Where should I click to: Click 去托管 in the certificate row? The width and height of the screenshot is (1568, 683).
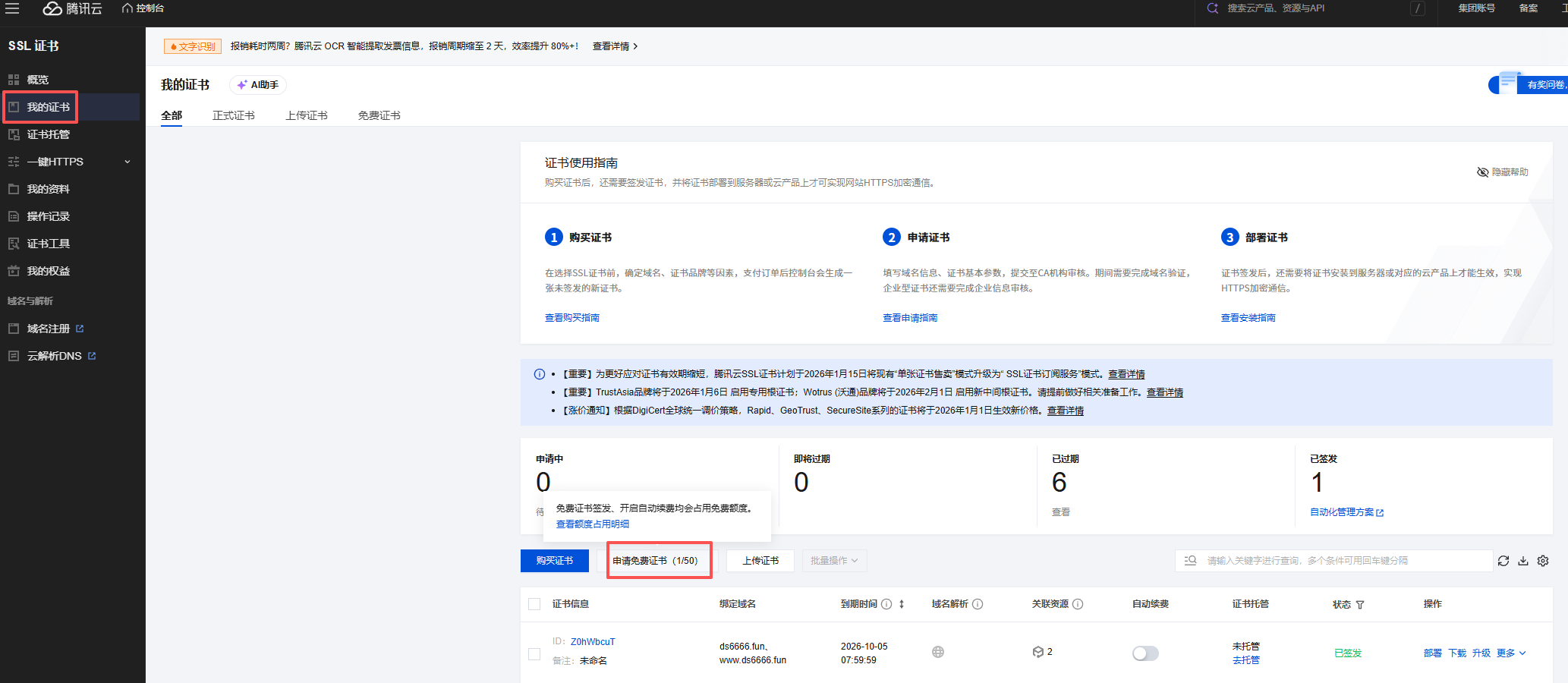coord(1246,660)
